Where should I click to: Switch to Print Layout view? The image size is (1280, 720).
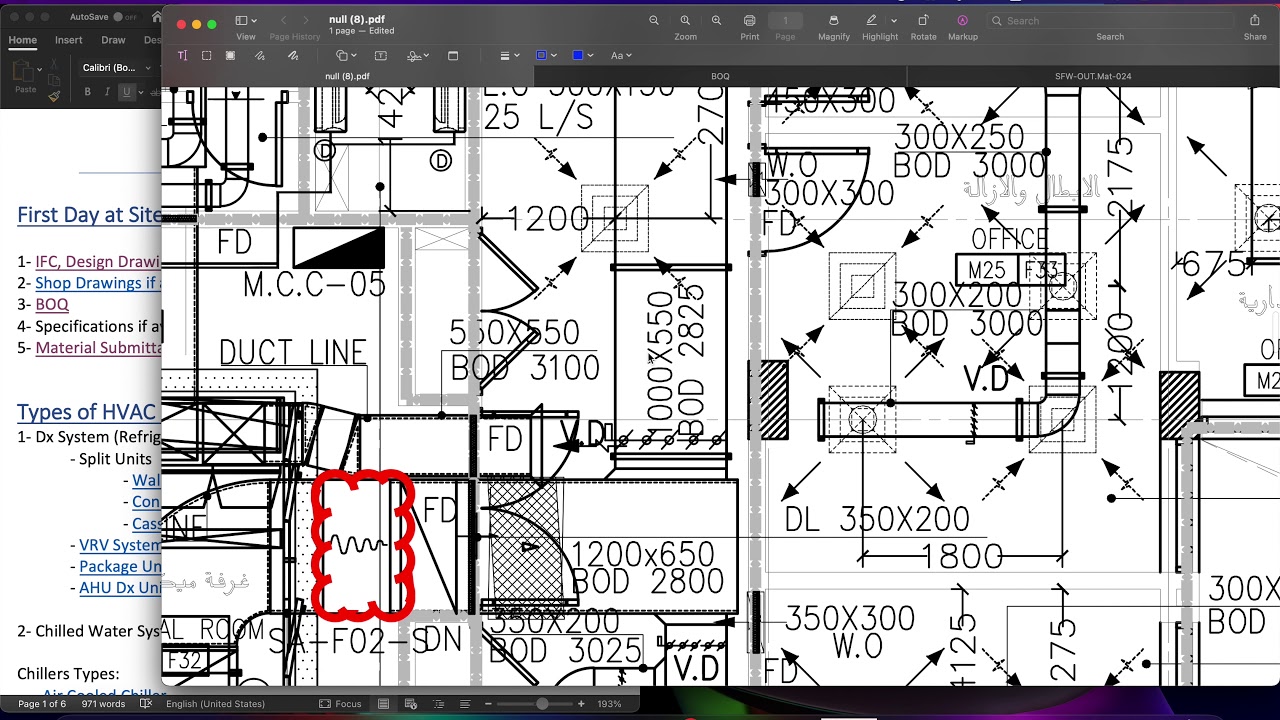[x=383, y=704]
